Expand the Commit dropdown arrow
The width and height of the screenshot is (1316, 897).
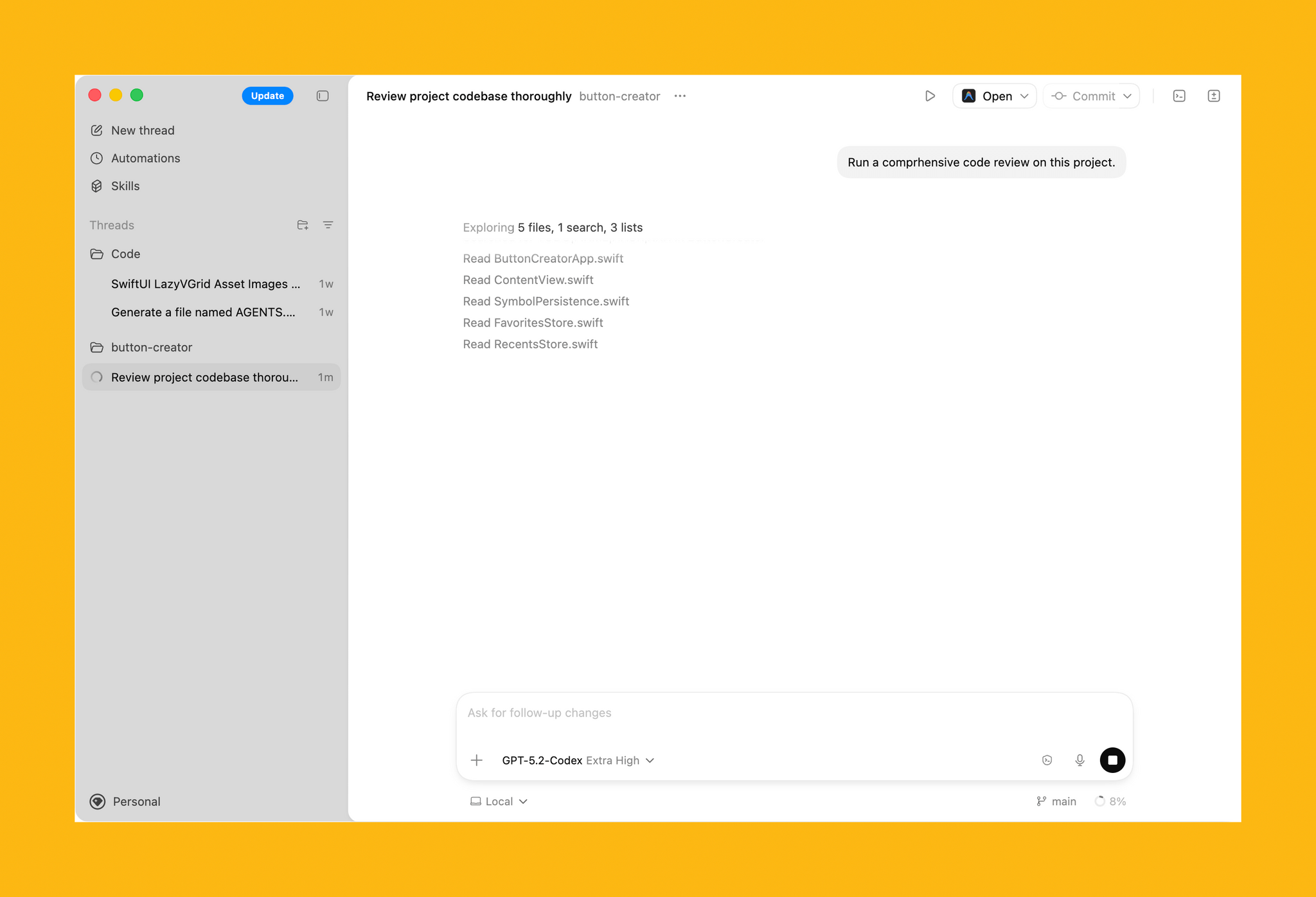(1127, 96)
